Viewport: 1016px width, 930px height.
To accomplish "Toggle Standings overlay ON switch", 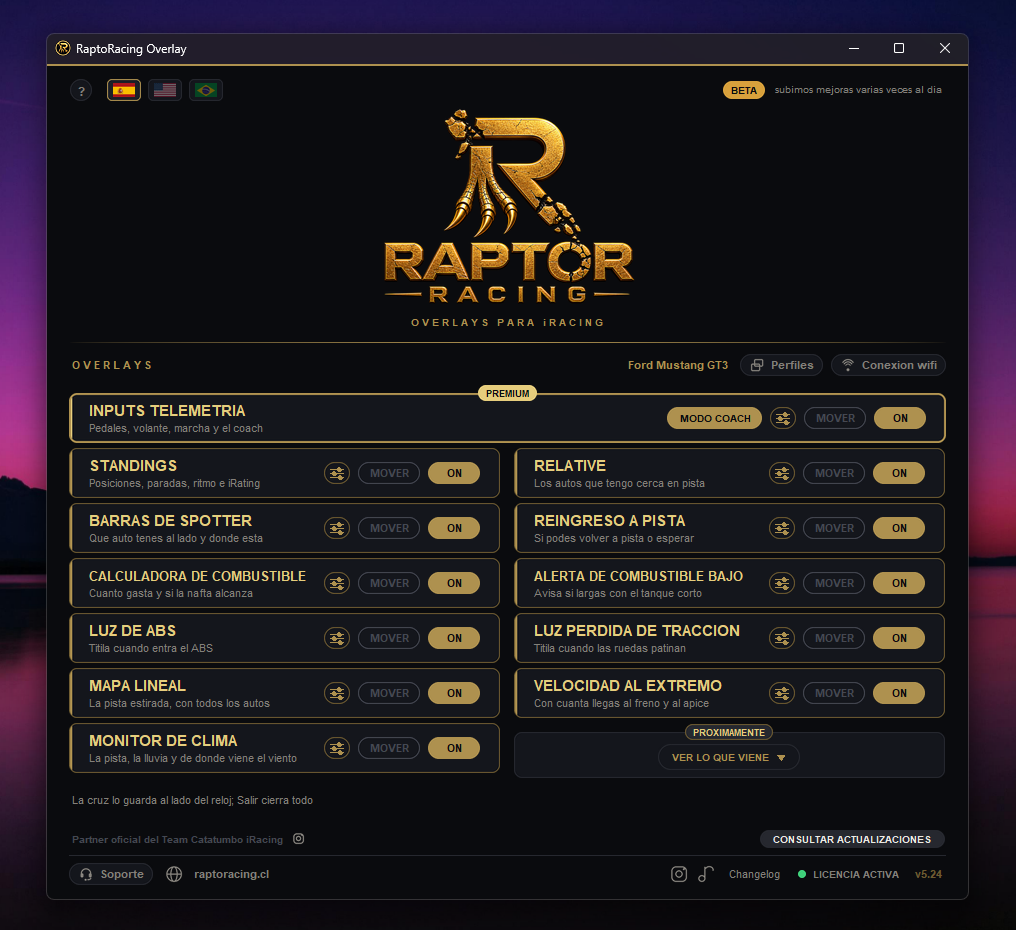I will pyautogui.click(x=454, y=474).
